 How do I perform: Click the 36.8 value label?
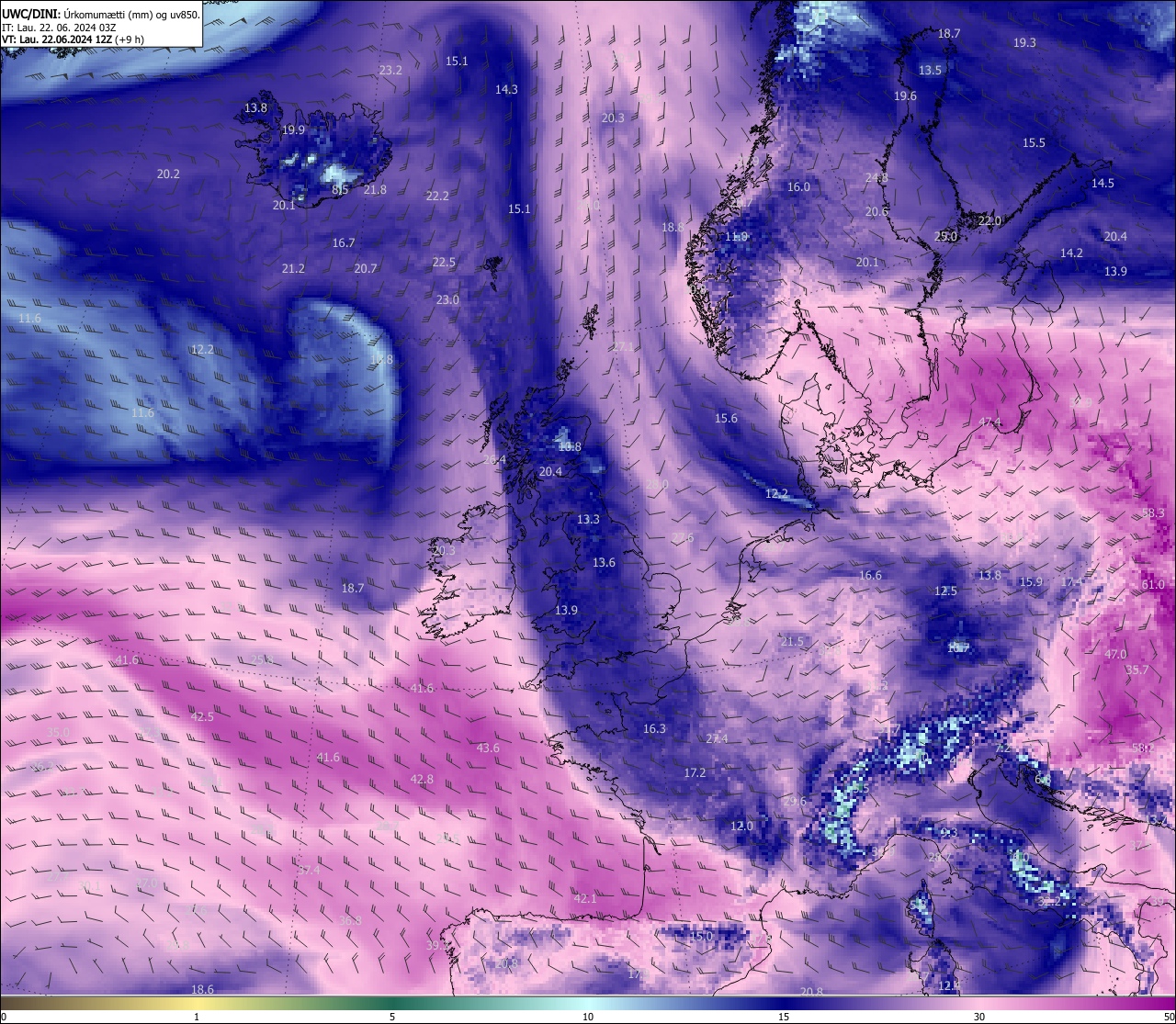tap(350, 921)
